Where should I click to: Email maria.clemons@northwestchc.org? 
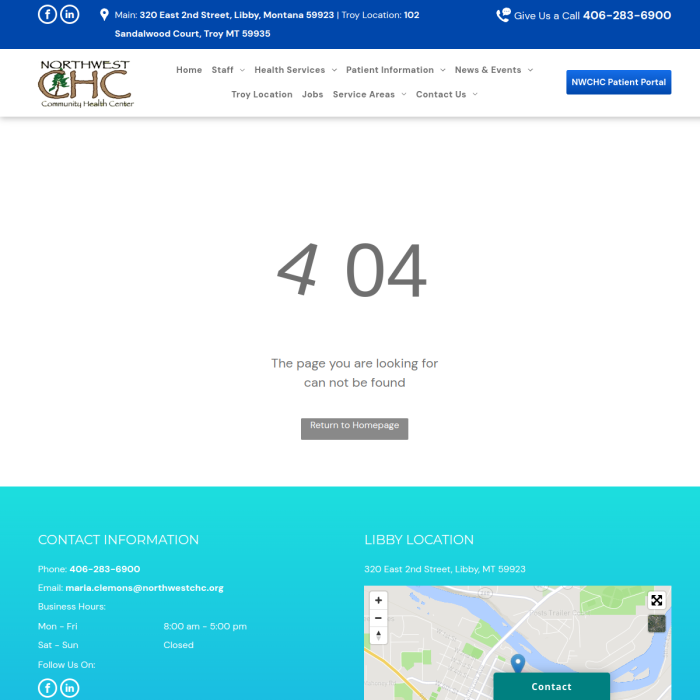[144, 588]
